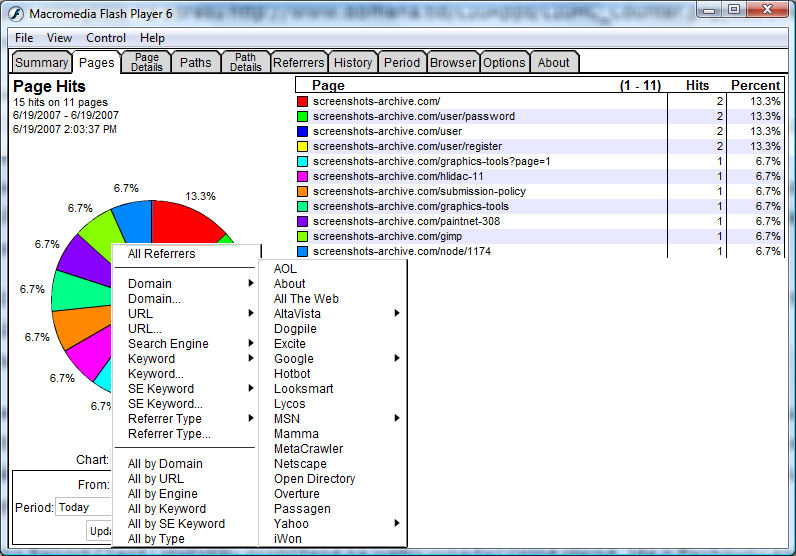Open the About tab
The width and height of the screenshot is (796, 556).
553,62
